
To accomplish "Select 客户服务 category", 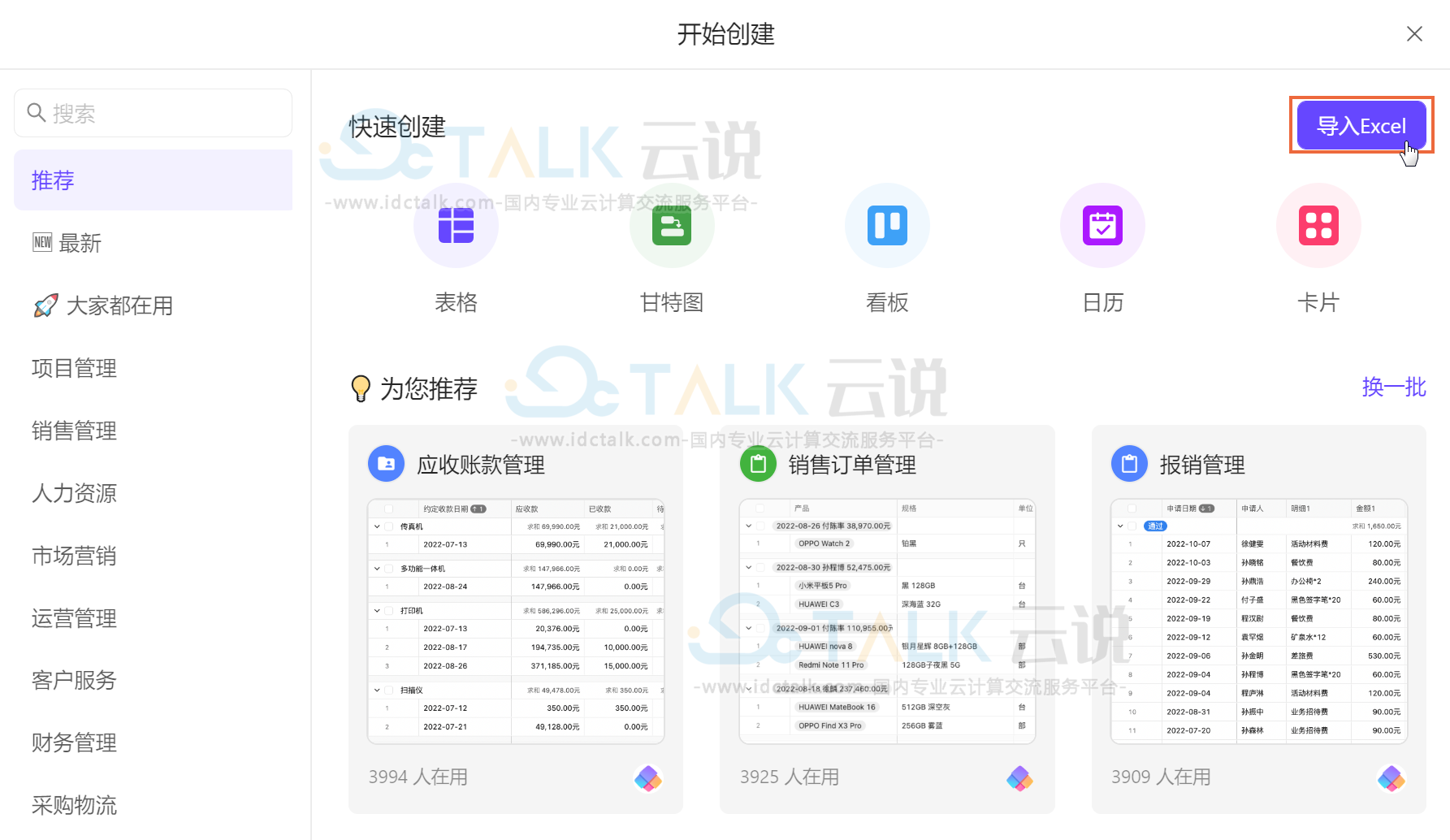I will pyautogui.click(x=154, y=680).
